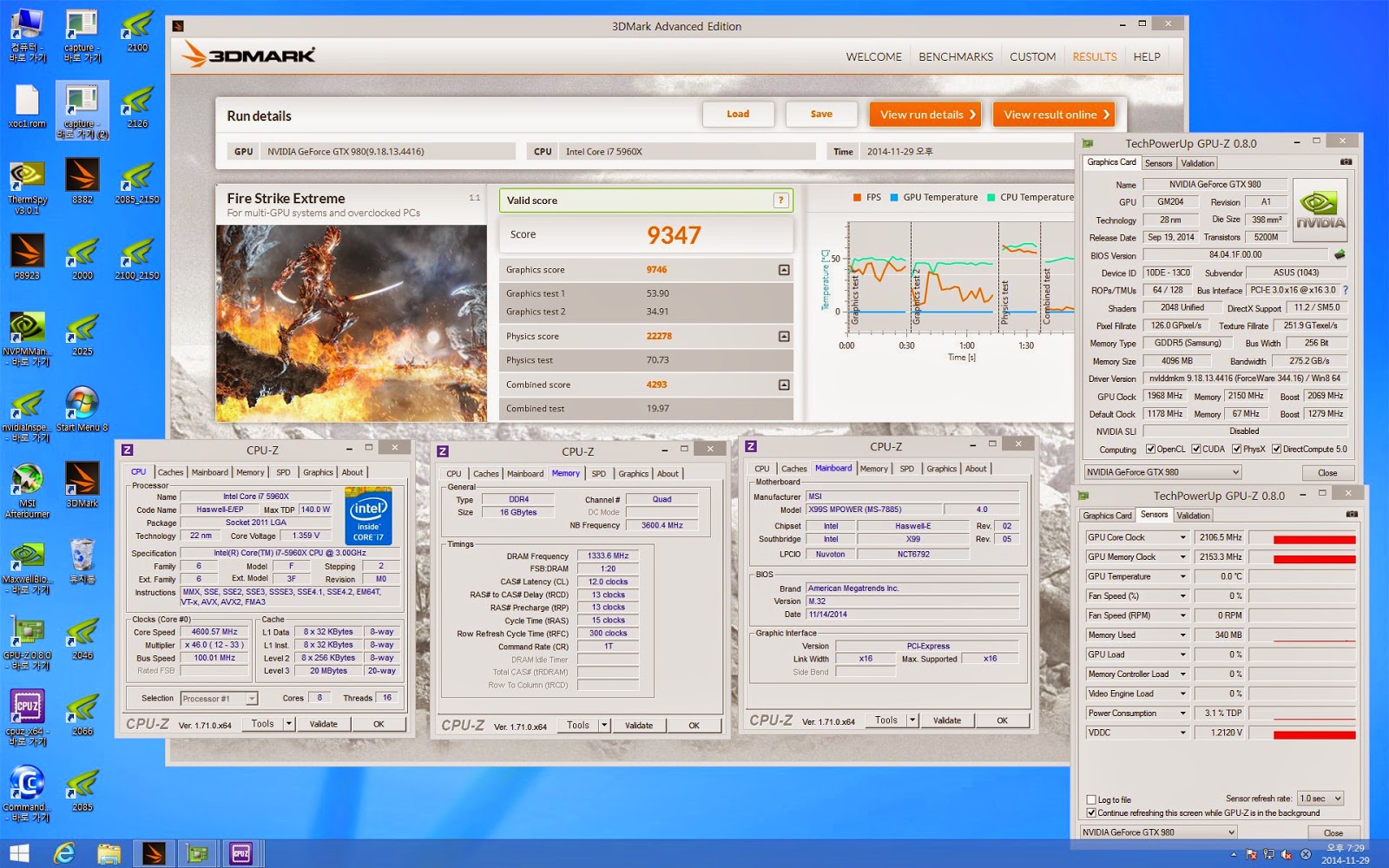Select the Start Menu 8 desktop icon
Image resolution: width=1389 pixels, height=868 pixels.
[x=82, y=409]
